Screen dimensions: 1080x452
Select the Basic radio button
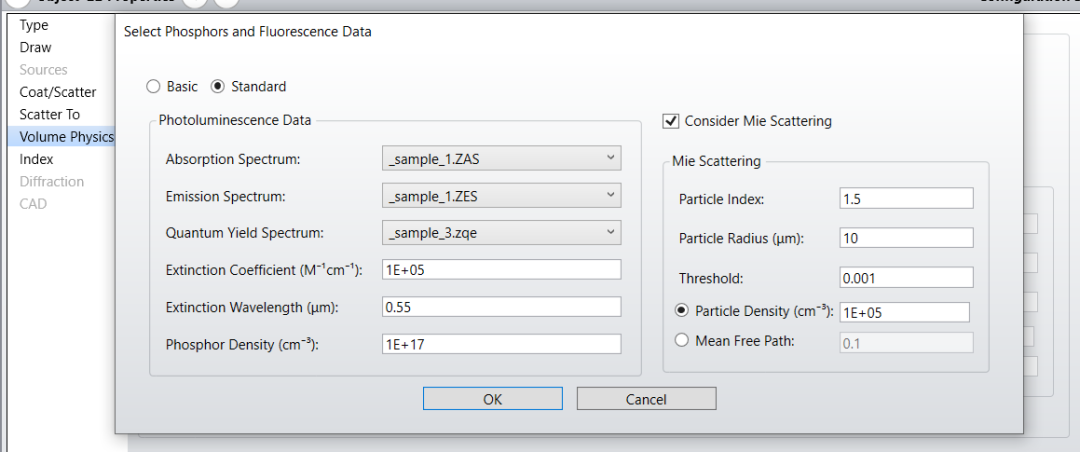[x=154, y=87]
